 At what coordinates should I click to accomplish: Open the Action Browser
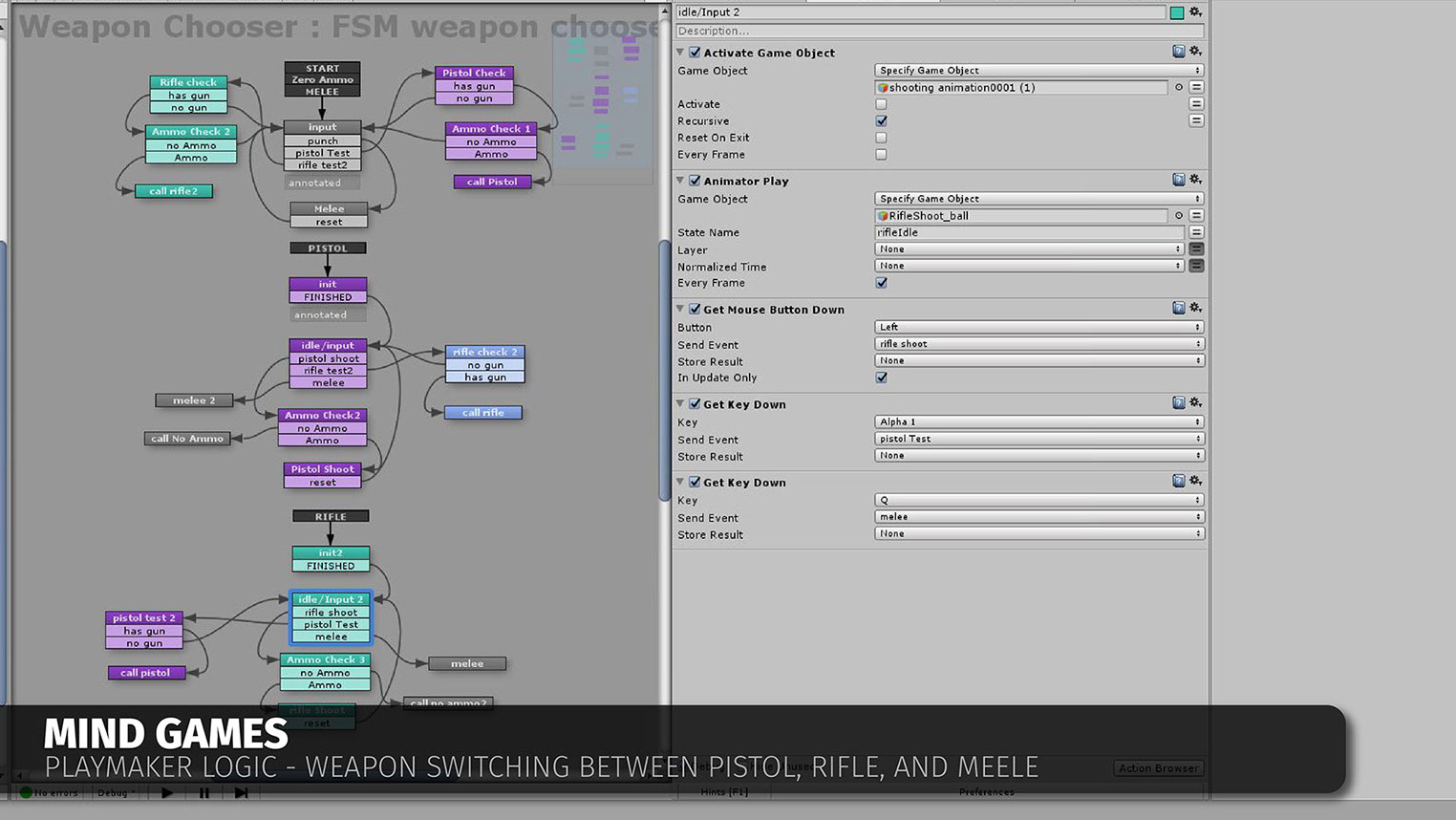1158,768
